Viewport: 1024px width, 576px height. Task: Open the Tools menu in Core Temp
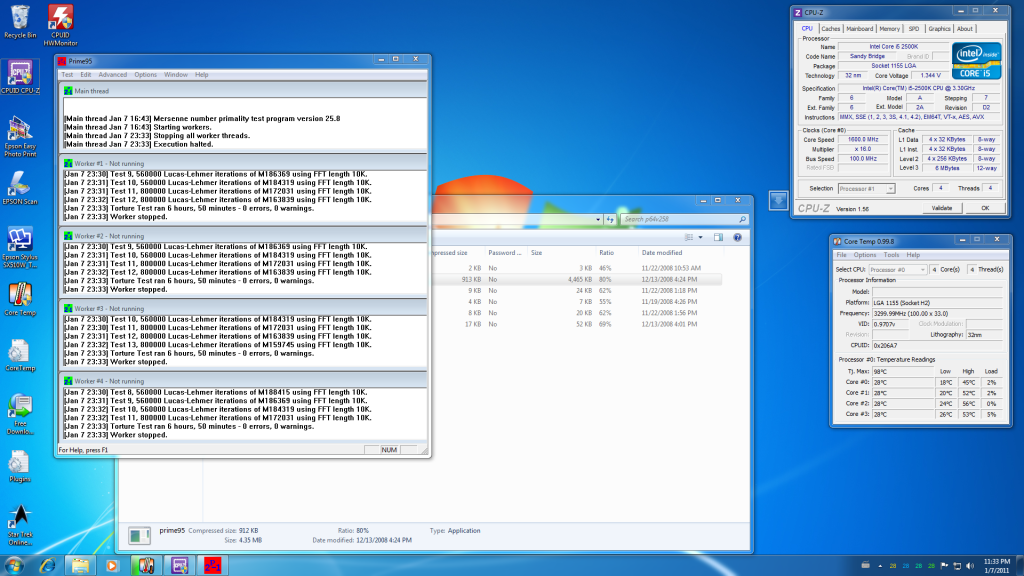point(891,255)
